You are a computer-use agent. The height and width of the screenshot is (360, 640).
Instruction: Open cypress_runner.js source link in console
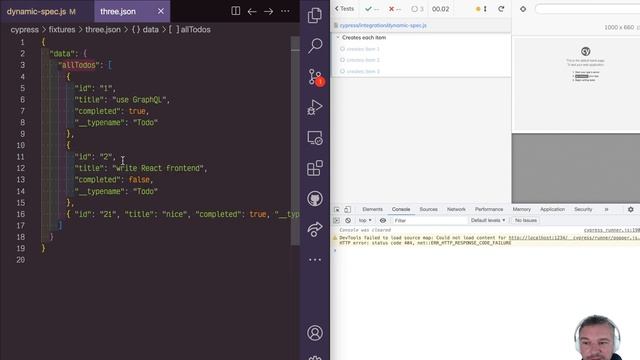tap(611, 230)
